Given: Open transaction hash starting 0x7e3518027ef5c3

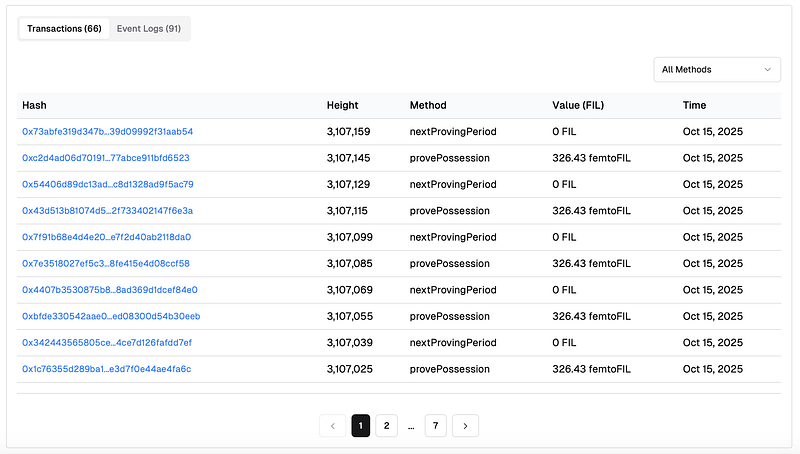Looking at the screenshot, I should [x=105, y=264].
